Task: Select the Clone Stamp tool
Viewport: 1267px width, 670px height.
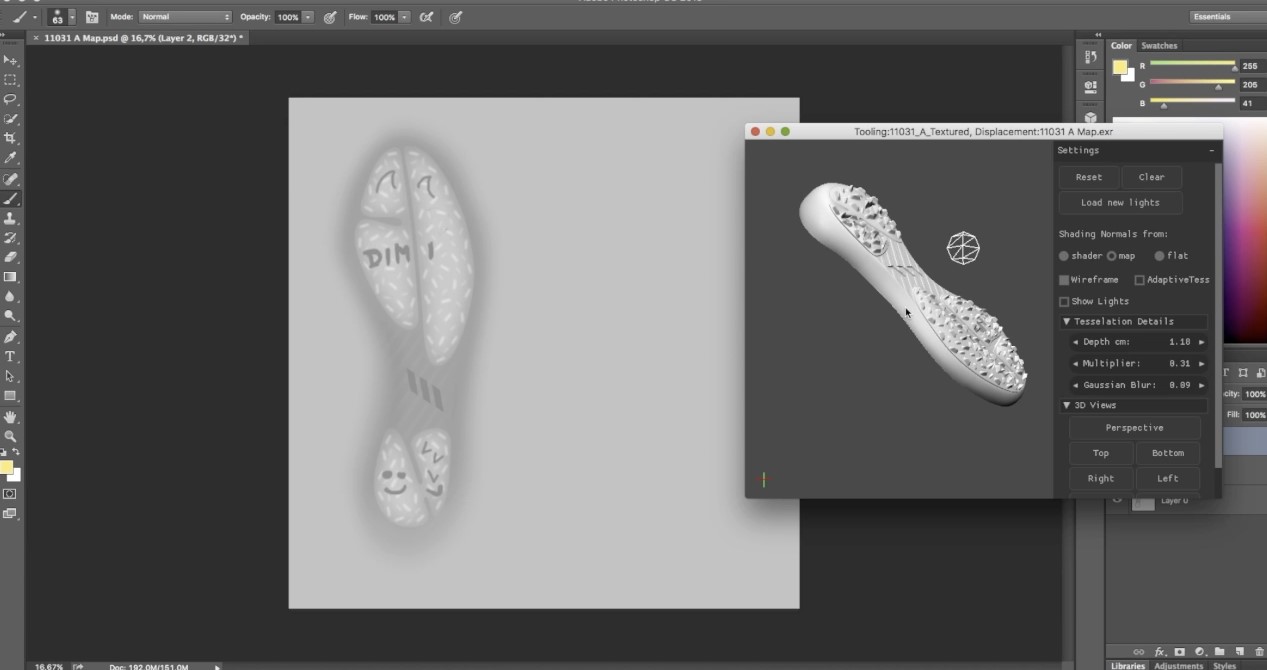Action: pos(10,218)
